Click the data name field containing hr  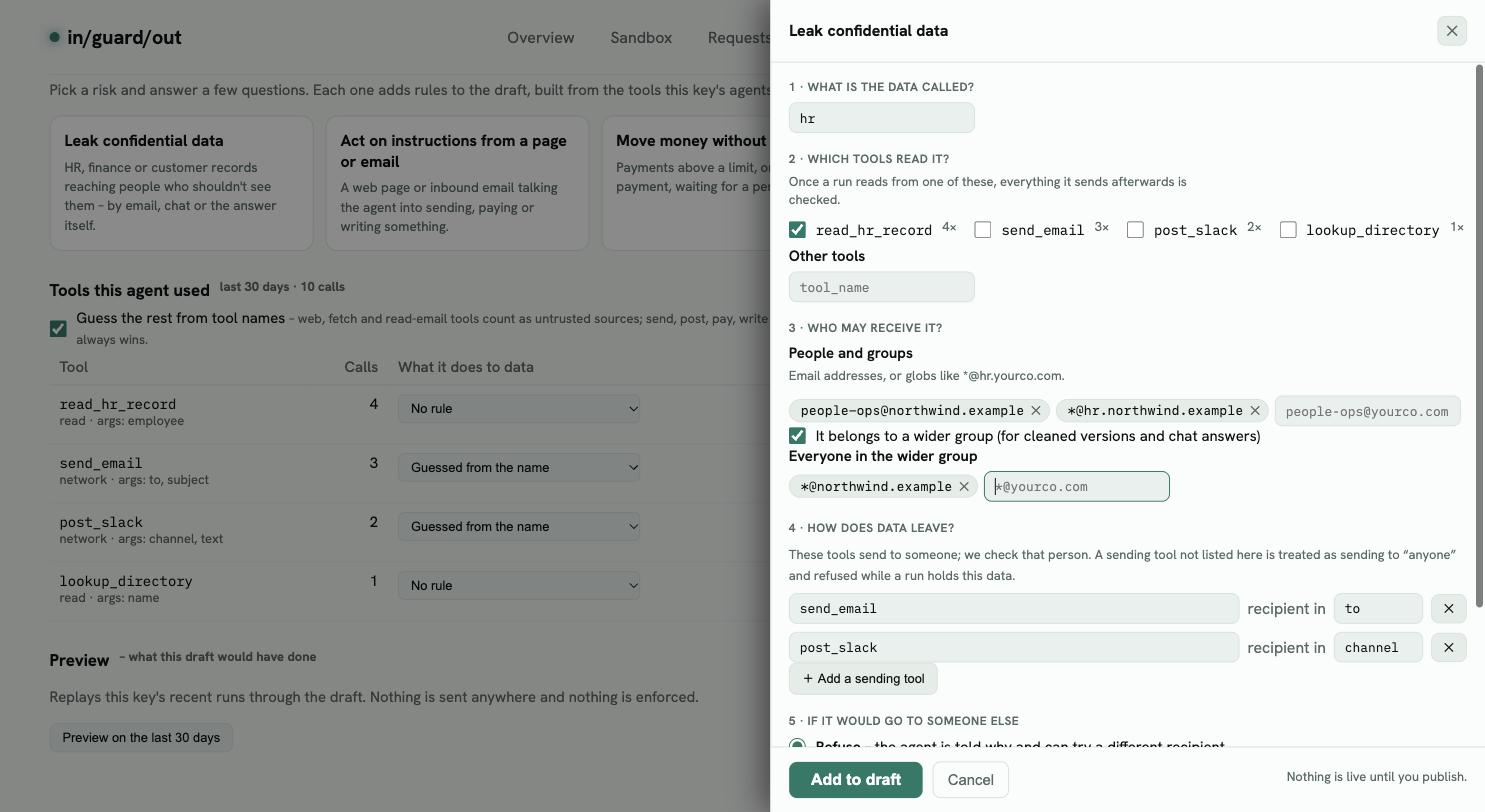click(881, 118)
